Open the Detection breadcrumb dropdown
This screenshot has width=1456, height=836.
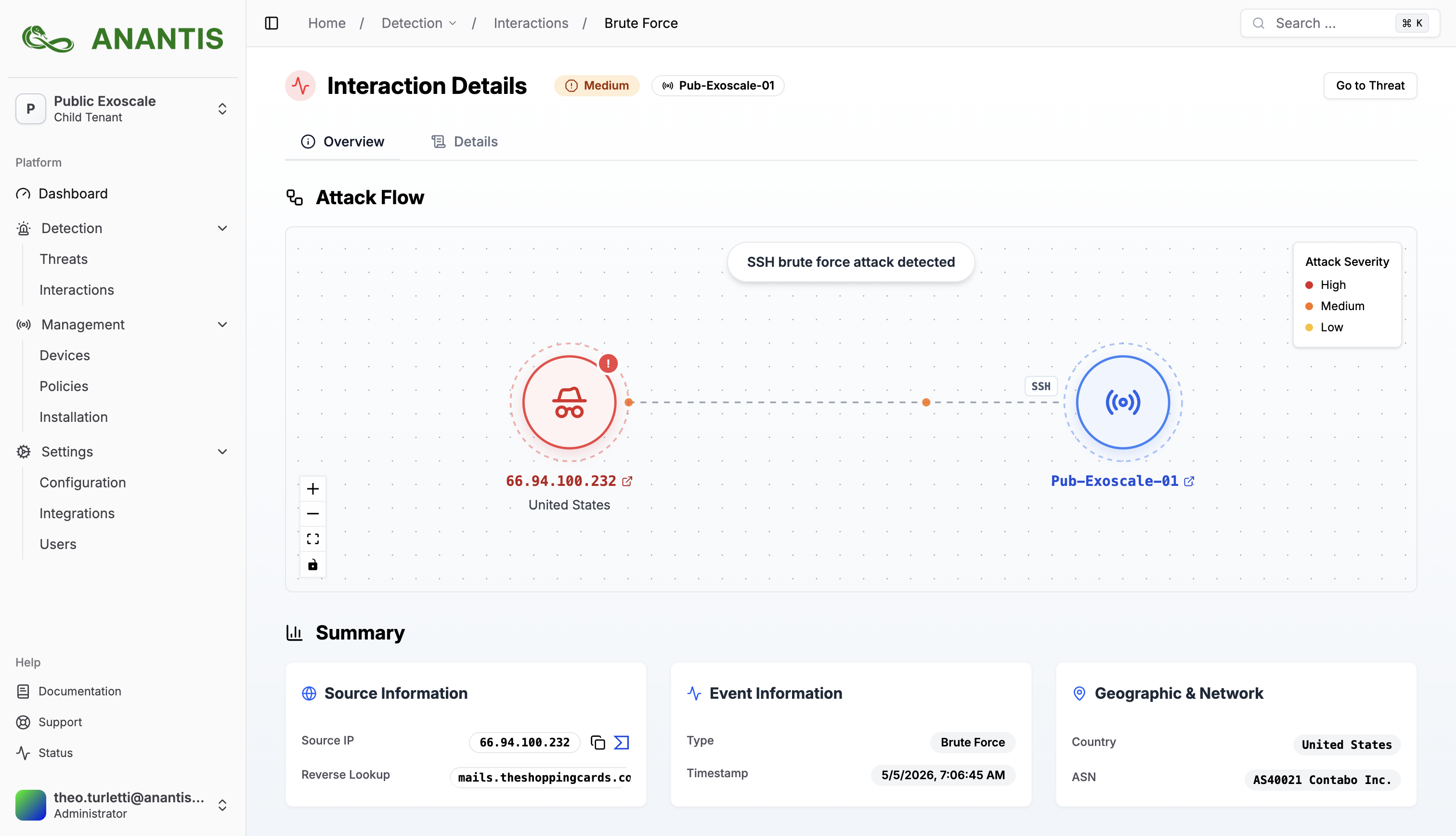click(x=419, y=23)
